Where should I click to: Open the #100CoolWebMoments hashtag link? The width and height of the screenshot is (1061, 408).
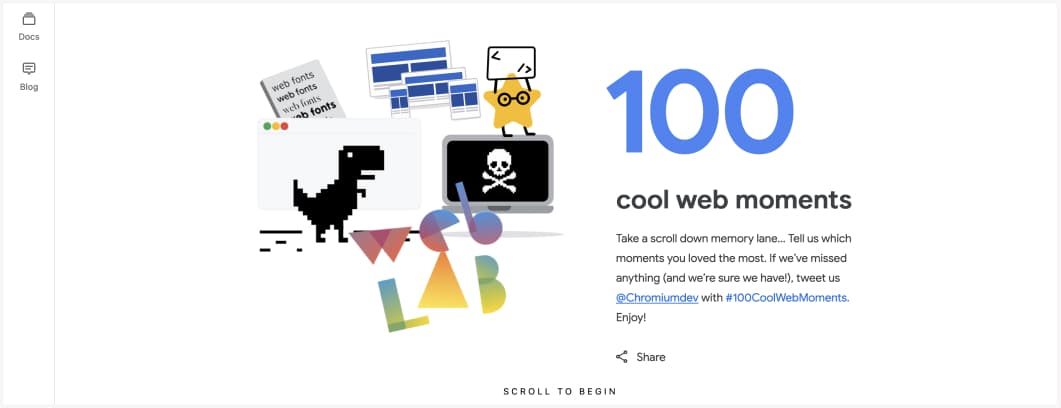tap(787, 297)
